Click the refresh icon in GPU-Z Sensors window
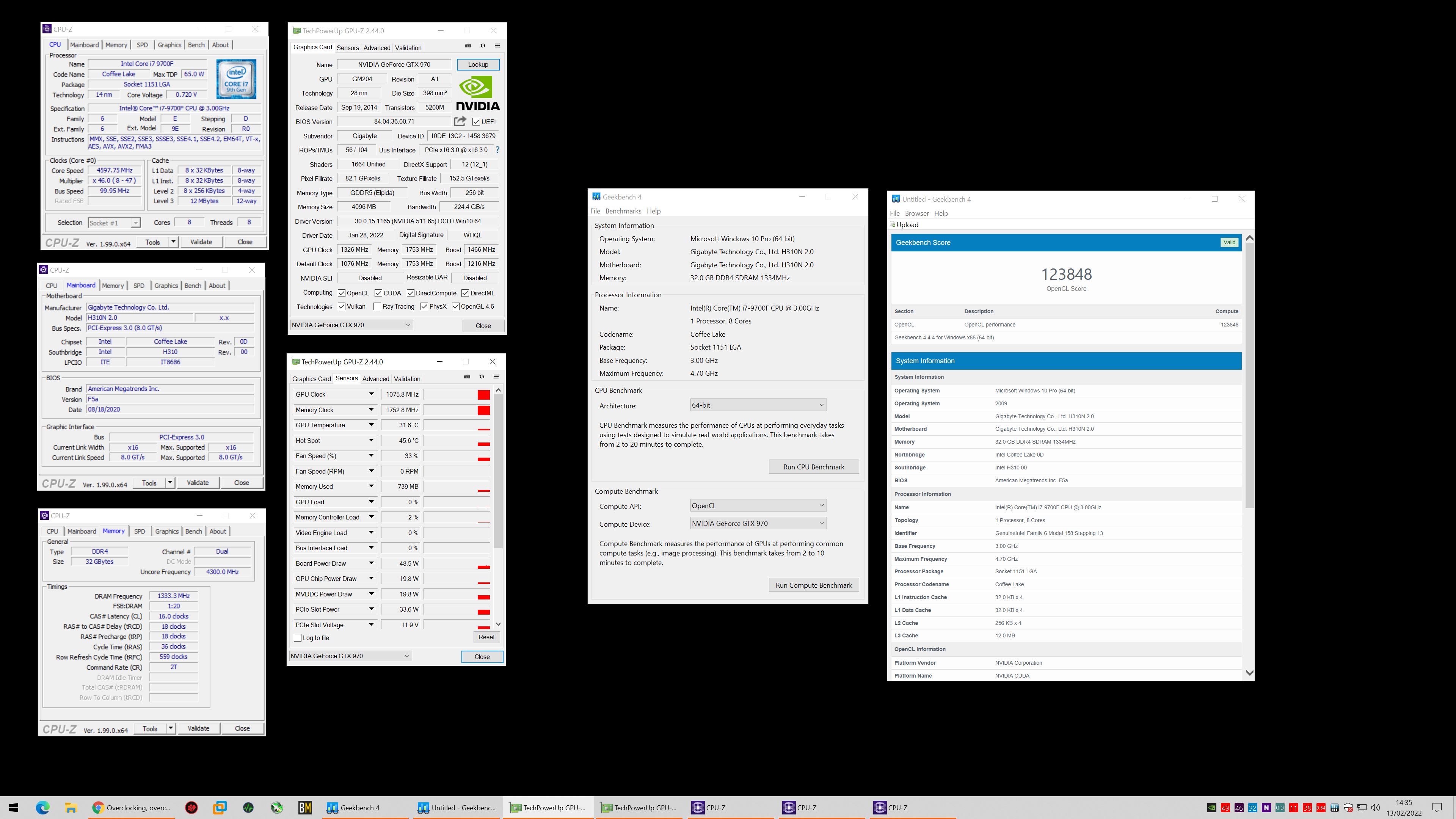1456x819 pixels. tap(482, 377)
